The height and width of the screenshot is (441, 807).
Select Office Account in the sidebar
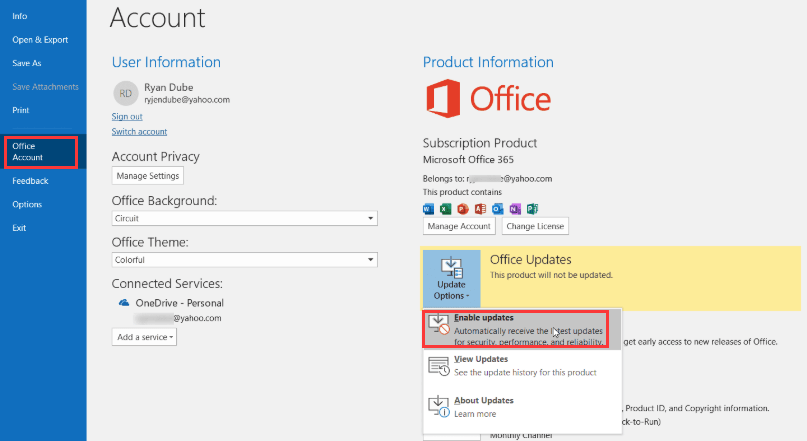point(41,152)
